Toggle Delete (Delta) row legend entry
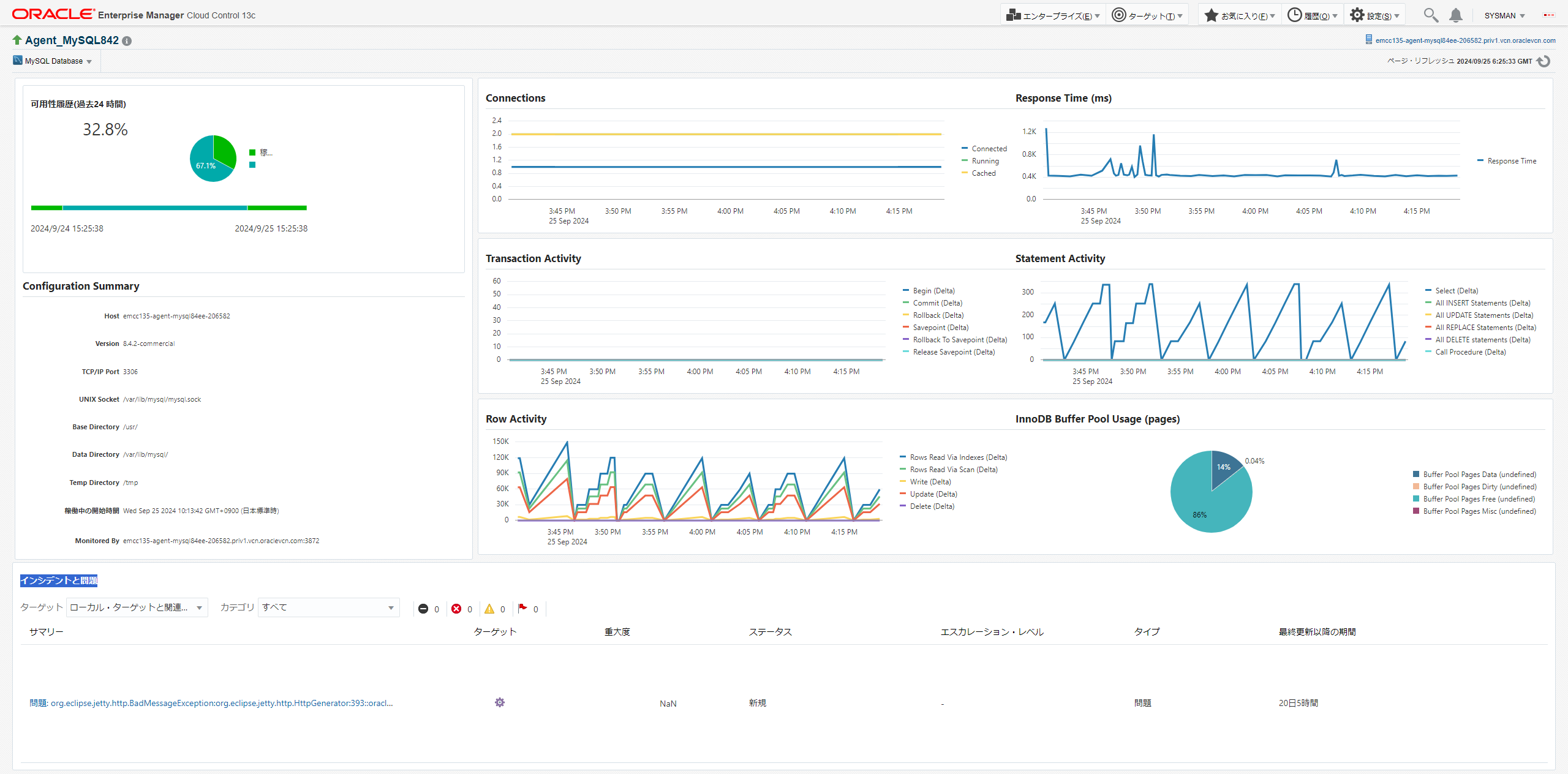The width and height of the screenshot is (1568, 774). (927, 506)
